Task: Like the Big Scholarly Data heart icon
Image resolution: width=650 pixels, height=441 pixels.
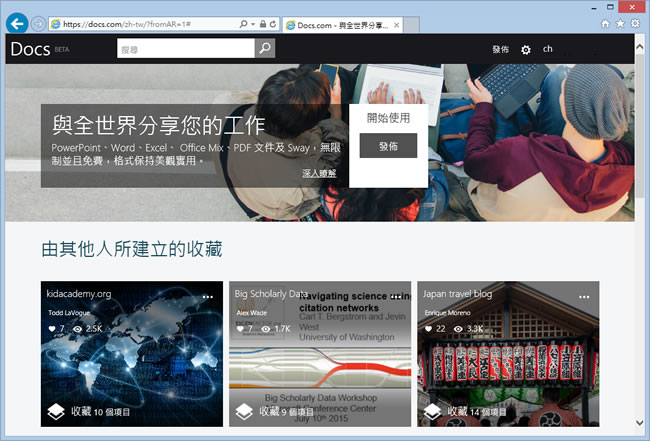Action: [x=238, y=328]
